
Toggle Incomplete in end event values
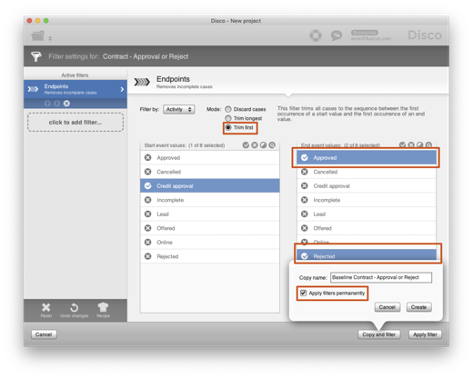coord(366,200)
